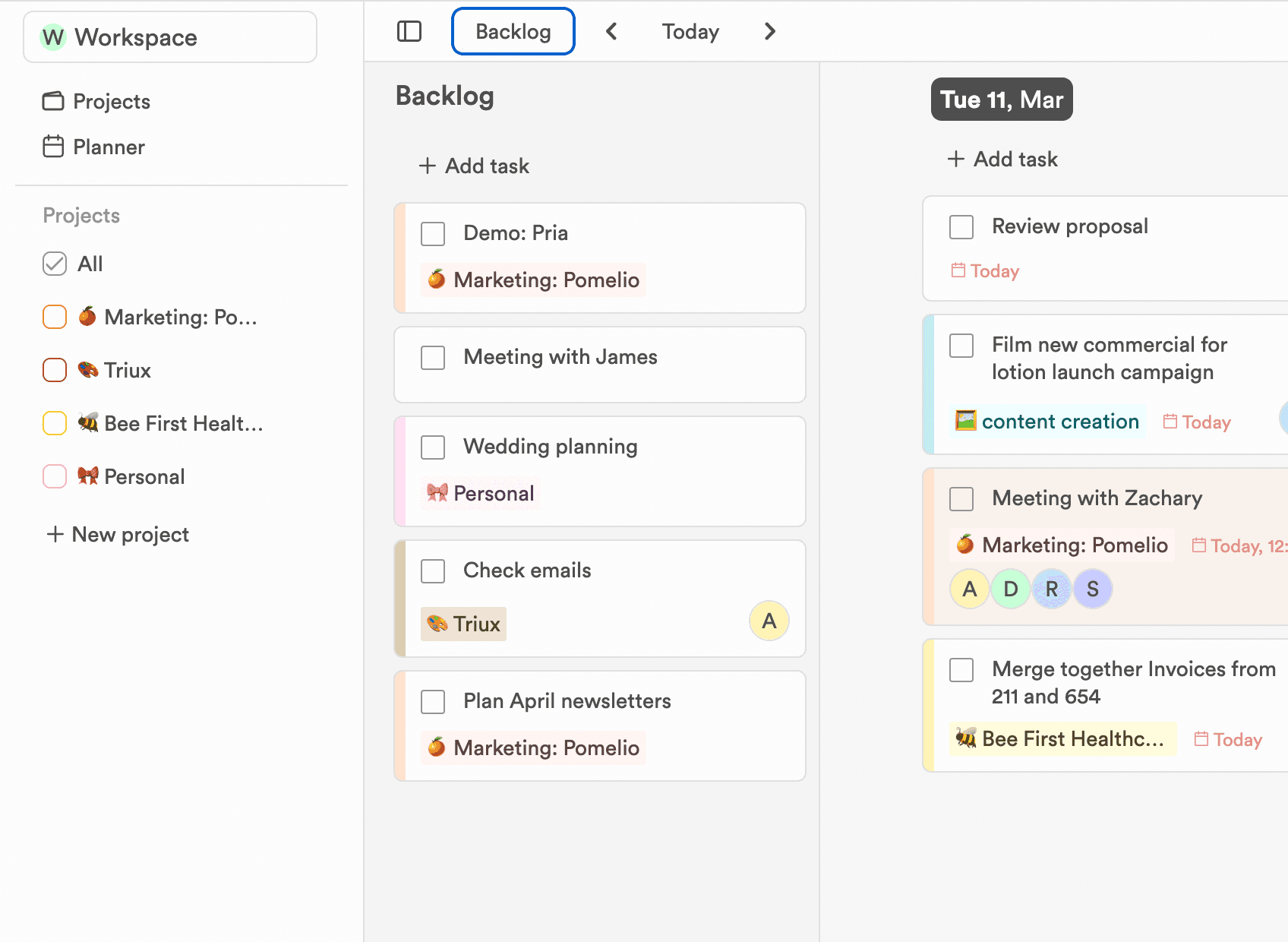The image size is (1288, 942).
Task: Open Planner in the sidebar
Action: pos(93,147)
